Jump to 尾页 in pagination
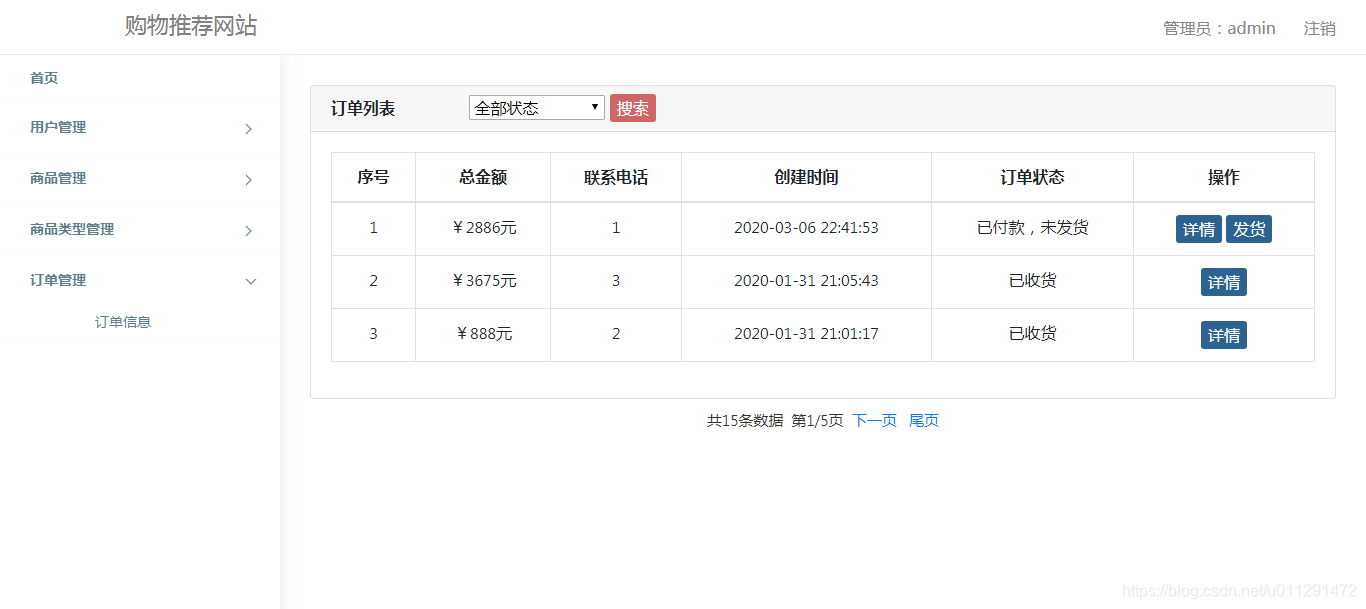 point(924,421)
